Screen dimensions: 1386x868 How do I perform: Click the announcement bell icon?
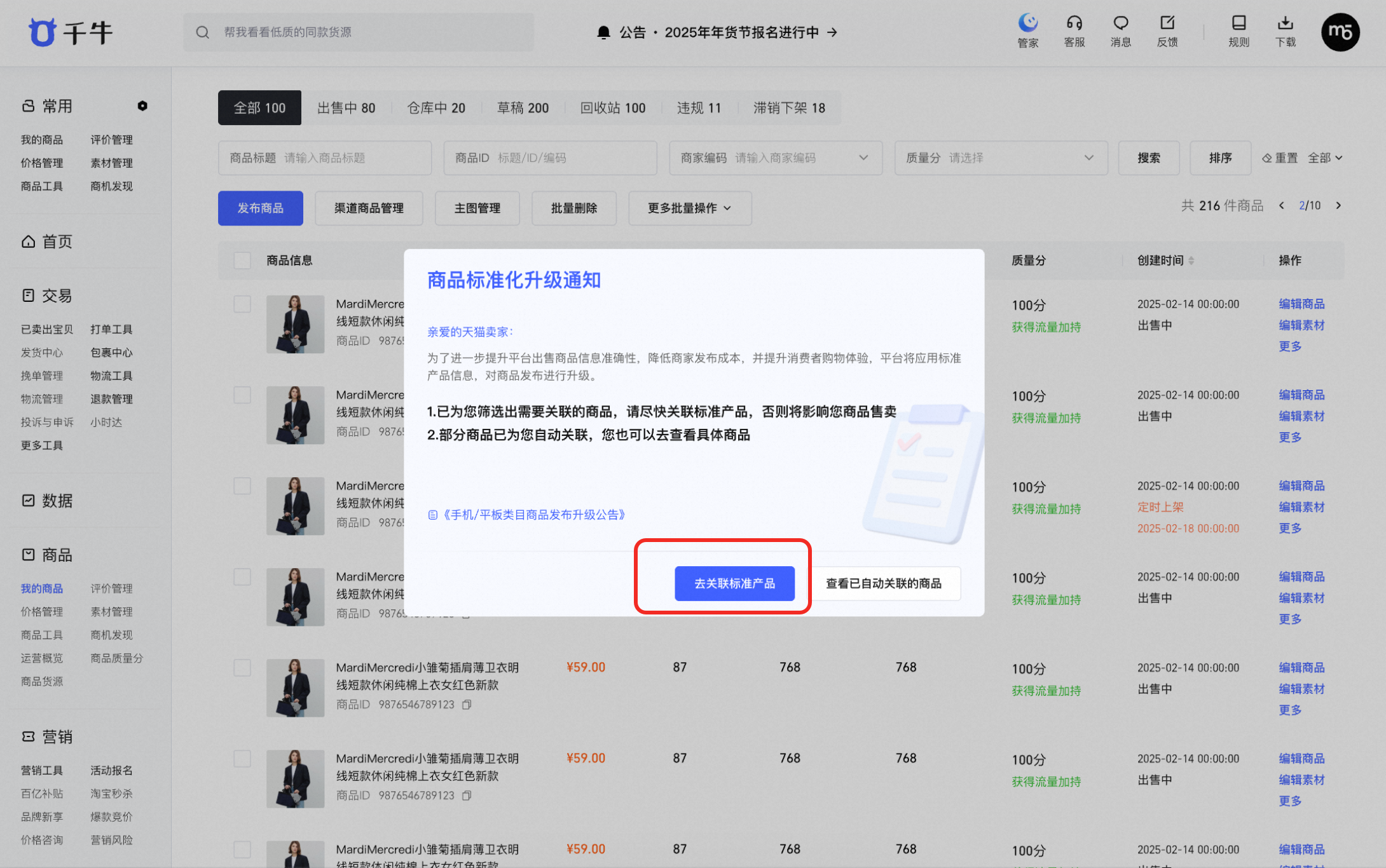tap(604, 32)
